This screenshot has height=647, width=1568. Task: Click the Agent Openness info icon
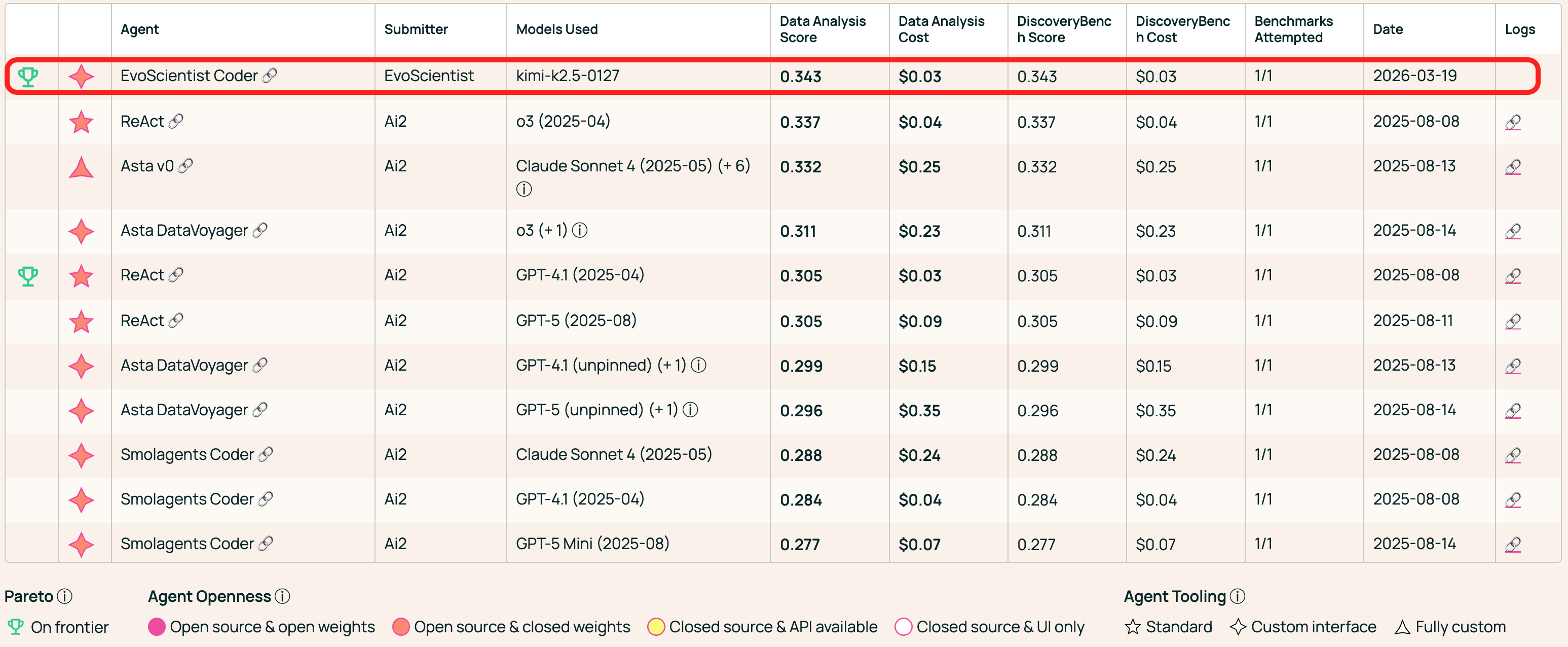pyautogui.click(x=282, y=596)
